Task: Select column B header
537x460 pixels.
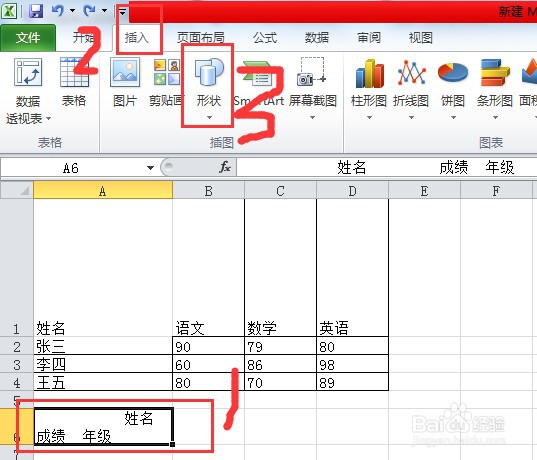Action: coord(209,190)
